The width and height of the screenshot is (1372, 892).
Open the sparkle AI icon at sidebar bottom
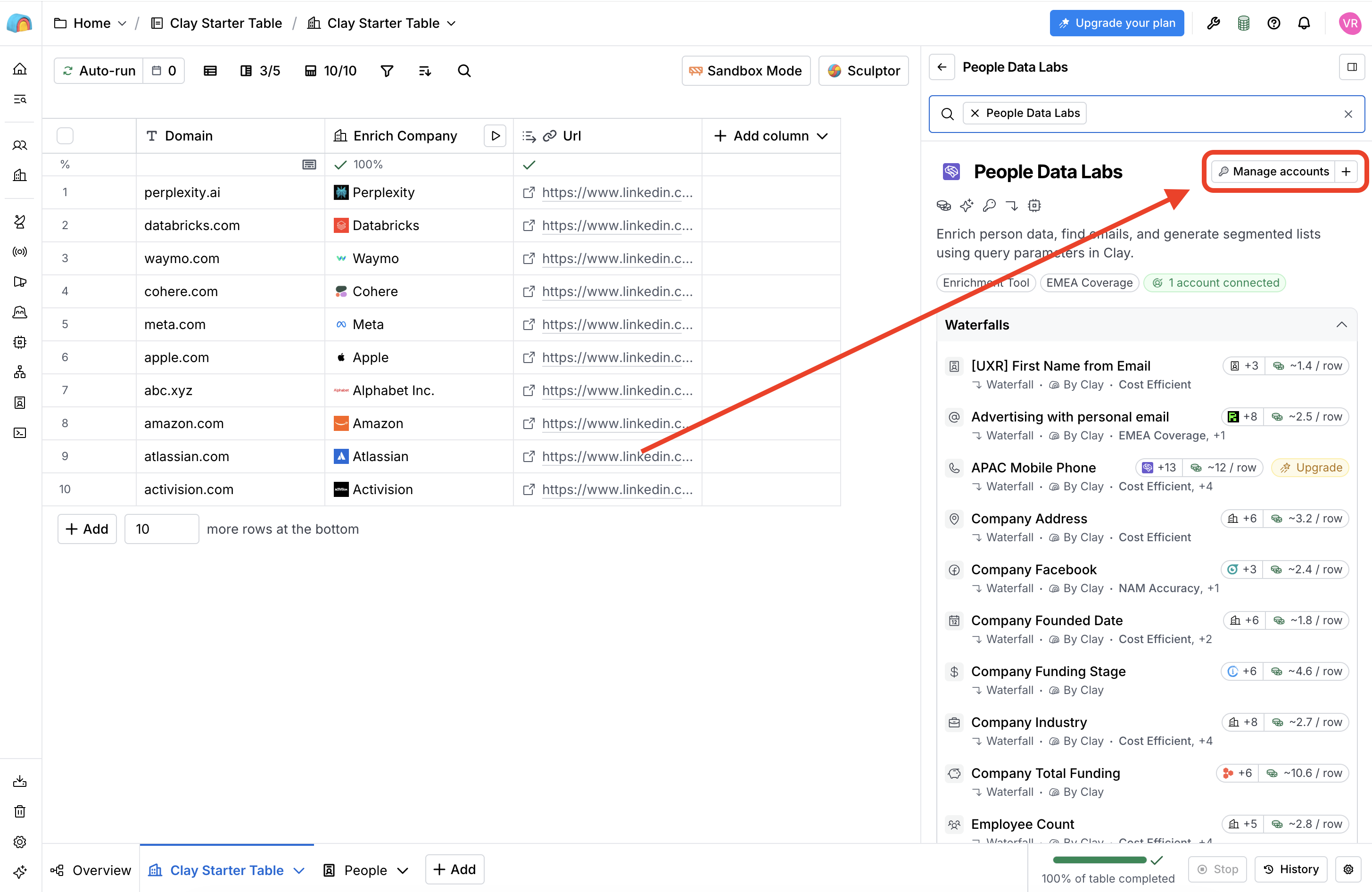[20, 872]
